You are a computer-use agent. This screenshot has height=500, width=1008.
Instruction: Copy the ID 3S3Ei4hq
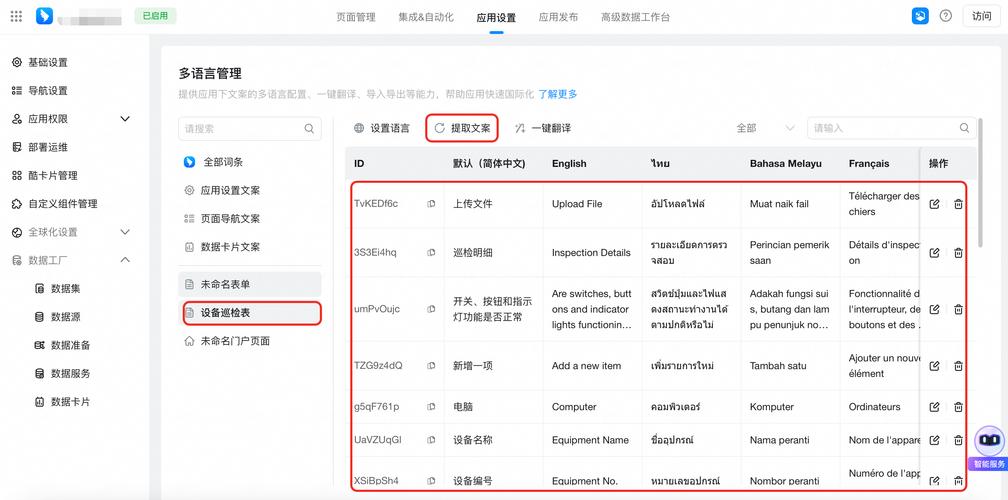point(431,253)
